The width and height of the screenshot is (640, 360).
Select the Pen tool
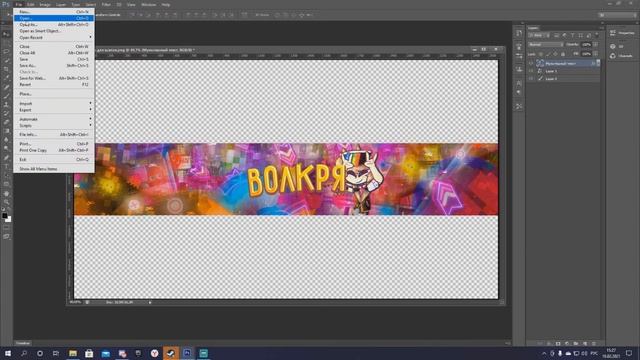point(6,157)
